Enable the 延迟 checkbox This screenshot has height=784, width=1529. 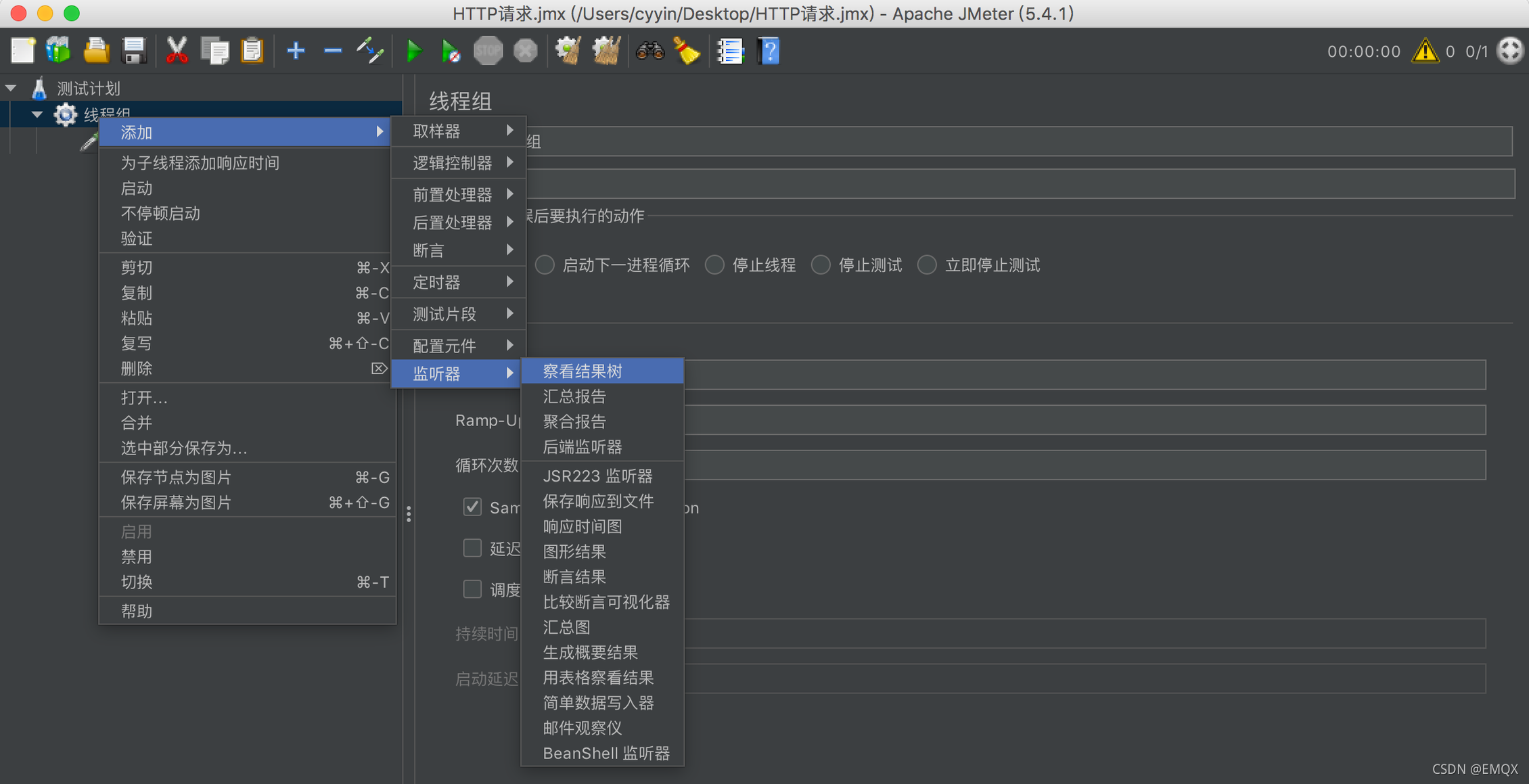coord(472,548)
